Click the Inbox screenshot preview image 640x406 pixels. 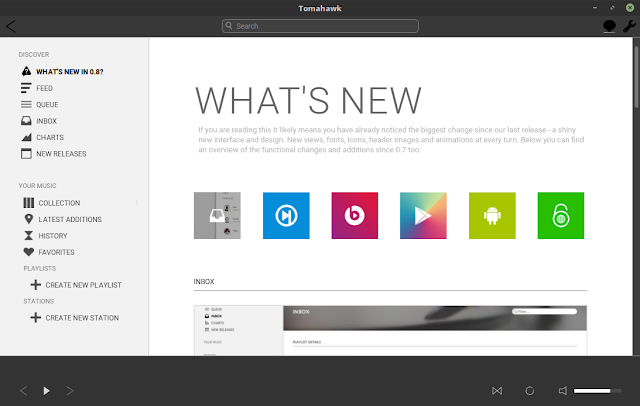[x=390, y=331]
